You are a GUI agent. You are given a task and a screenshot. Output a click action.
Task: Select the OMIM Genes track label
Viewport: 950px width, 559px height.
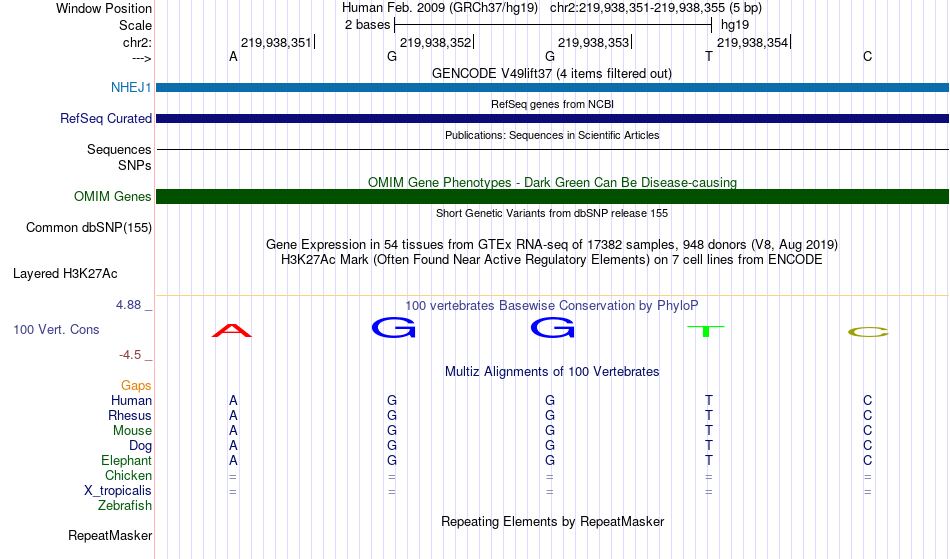113,196
